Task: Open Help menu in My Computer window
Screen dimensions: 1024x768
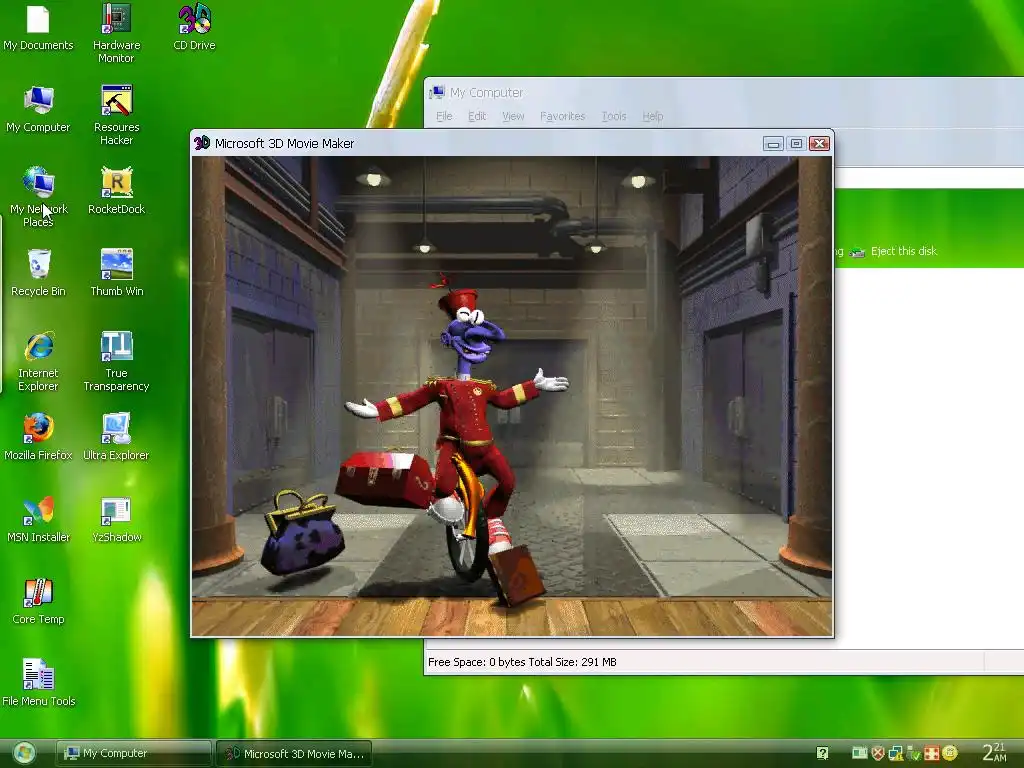Action: (x=652, y=116)
